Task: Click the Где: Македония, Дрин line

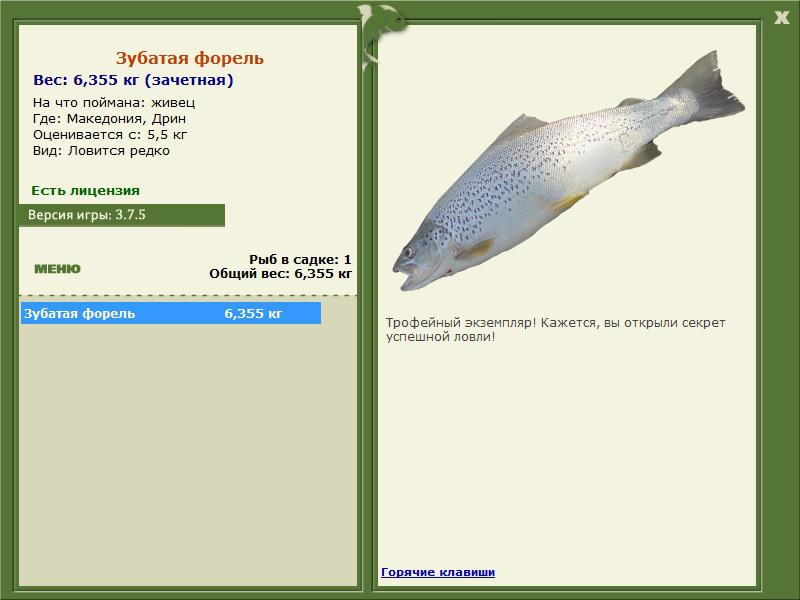Action: [x=109, y=119]
